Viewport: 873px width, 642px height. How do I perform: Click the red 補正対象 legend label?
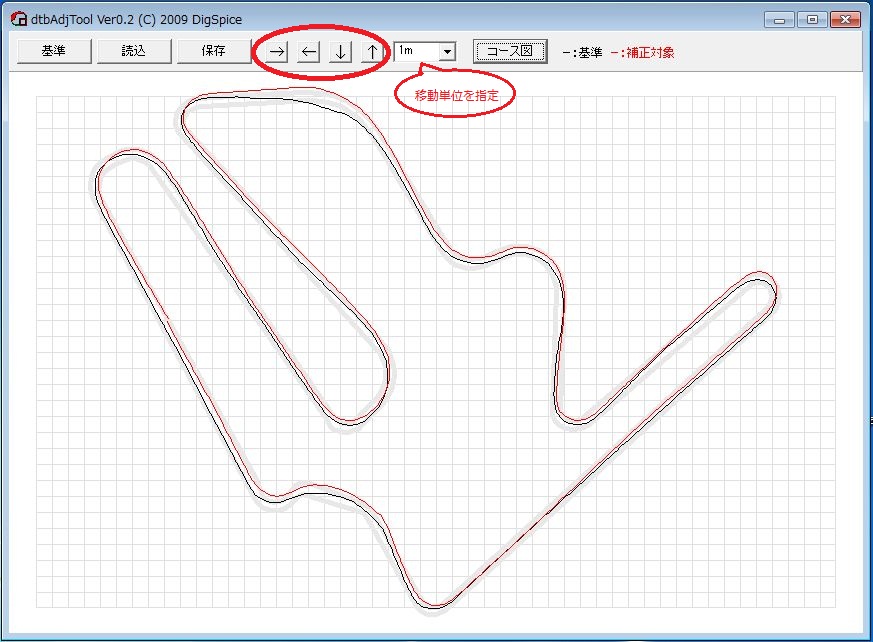[643, 52]
